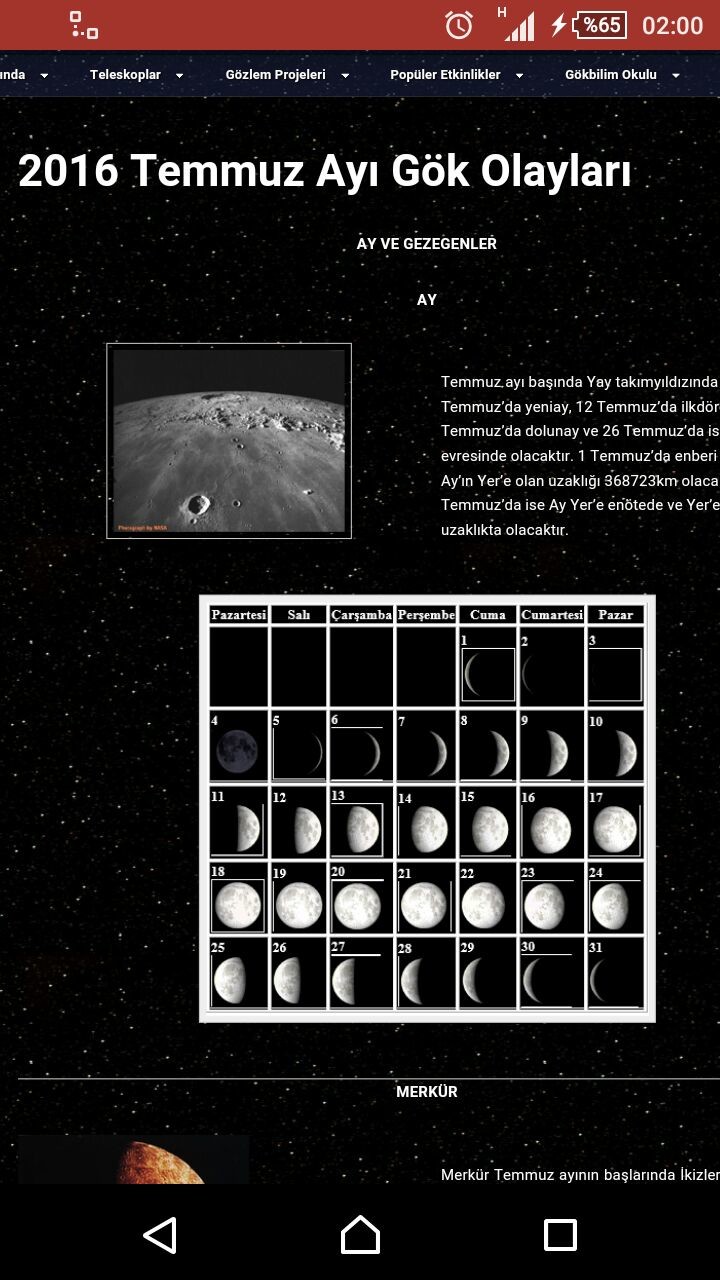The image size is (720, 1280).
Task: Open the Popüler Etkinlikler menu
Action: (445, 75)
